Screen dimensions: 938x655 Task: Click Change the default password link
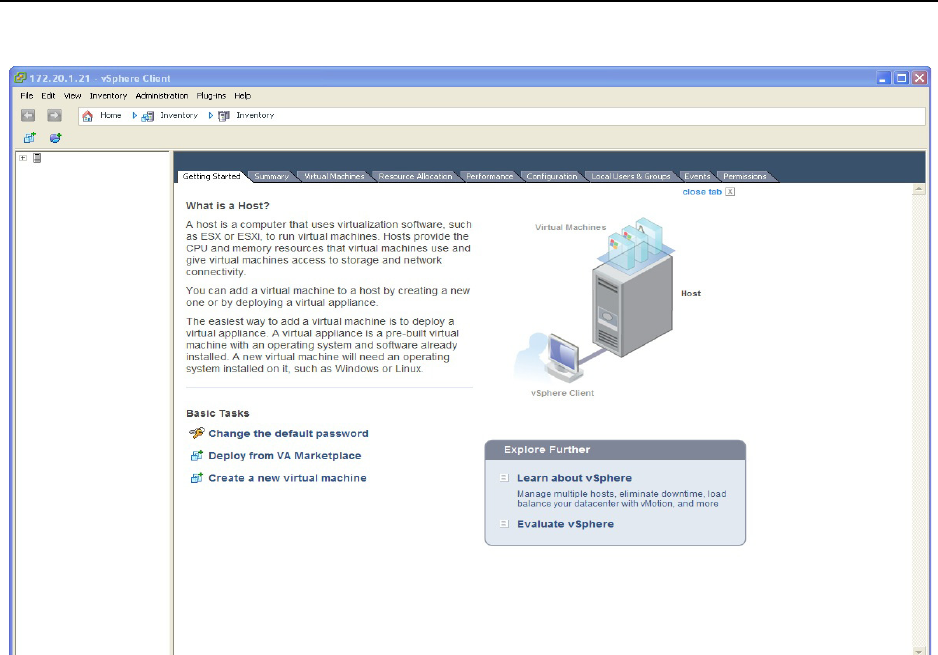[x=288, y=434]
